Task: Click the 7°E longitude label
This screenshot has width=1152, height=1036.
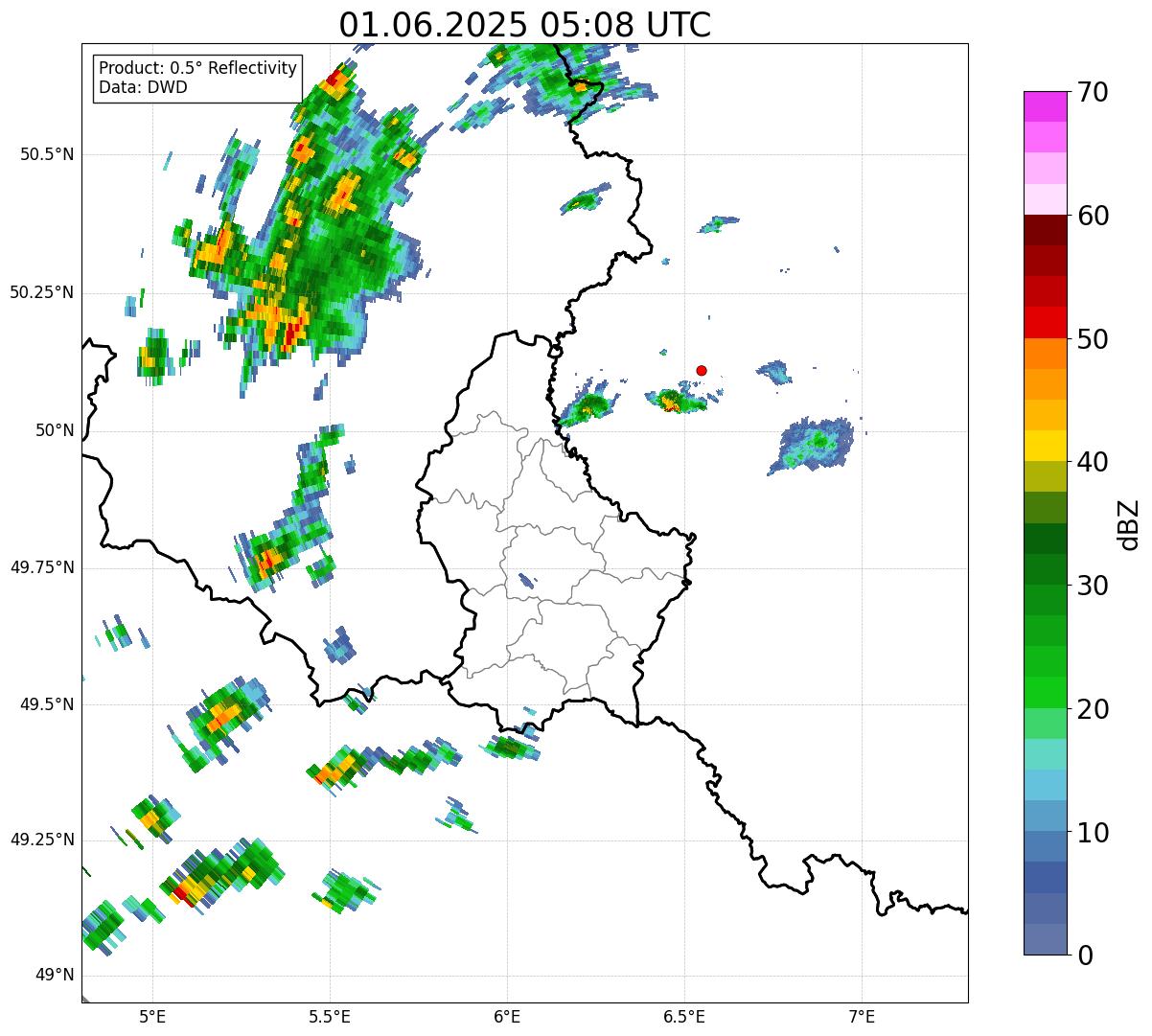Action: pos(862,1017)
